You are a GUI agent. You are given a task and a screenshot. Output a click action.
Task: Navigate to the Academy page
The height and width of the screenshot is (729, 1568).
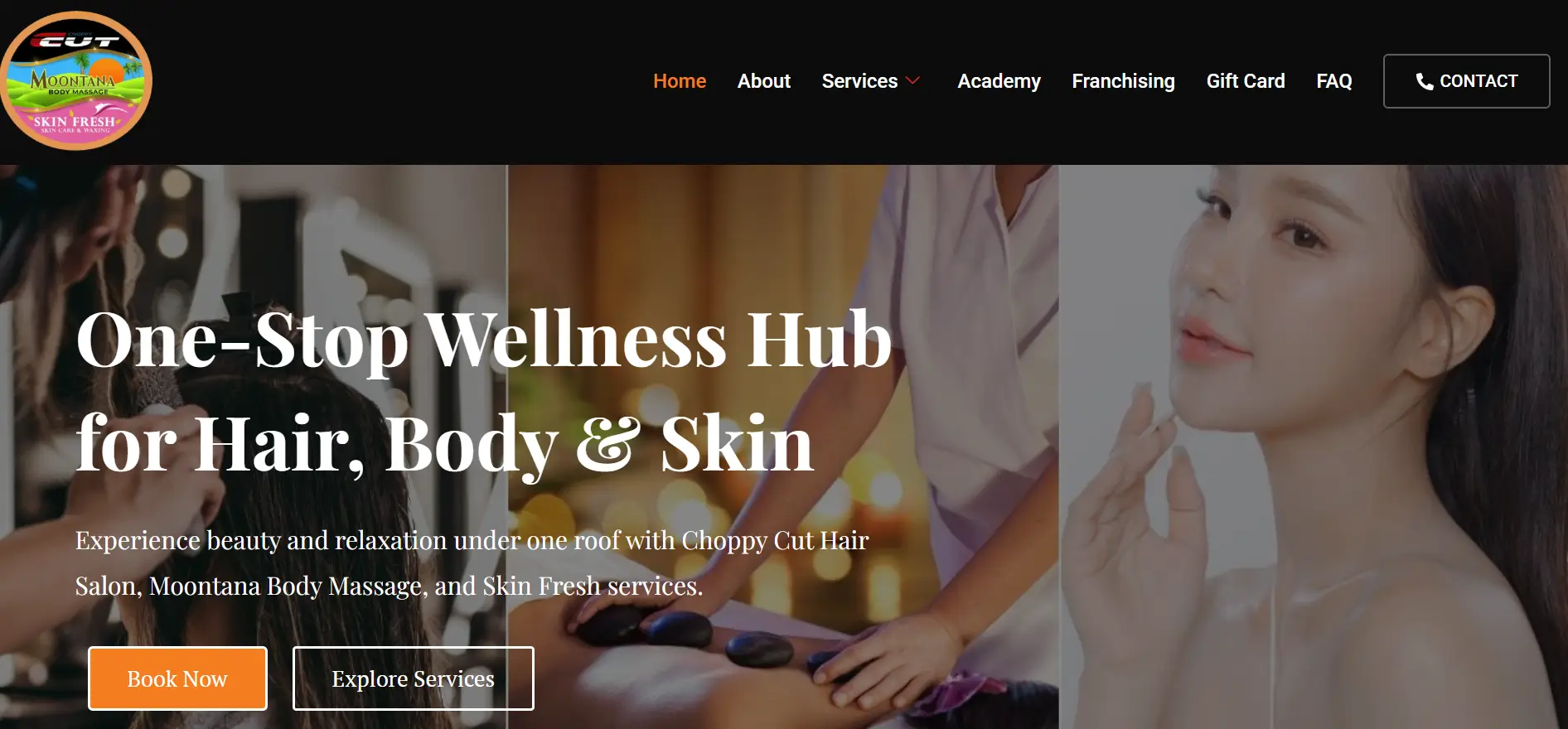pyautogui.click(x=999, y=81)
